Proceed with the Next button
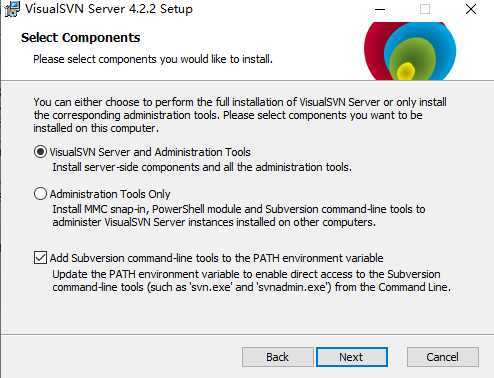Viewport: 494px width, 378px height. tap(352, 357)
